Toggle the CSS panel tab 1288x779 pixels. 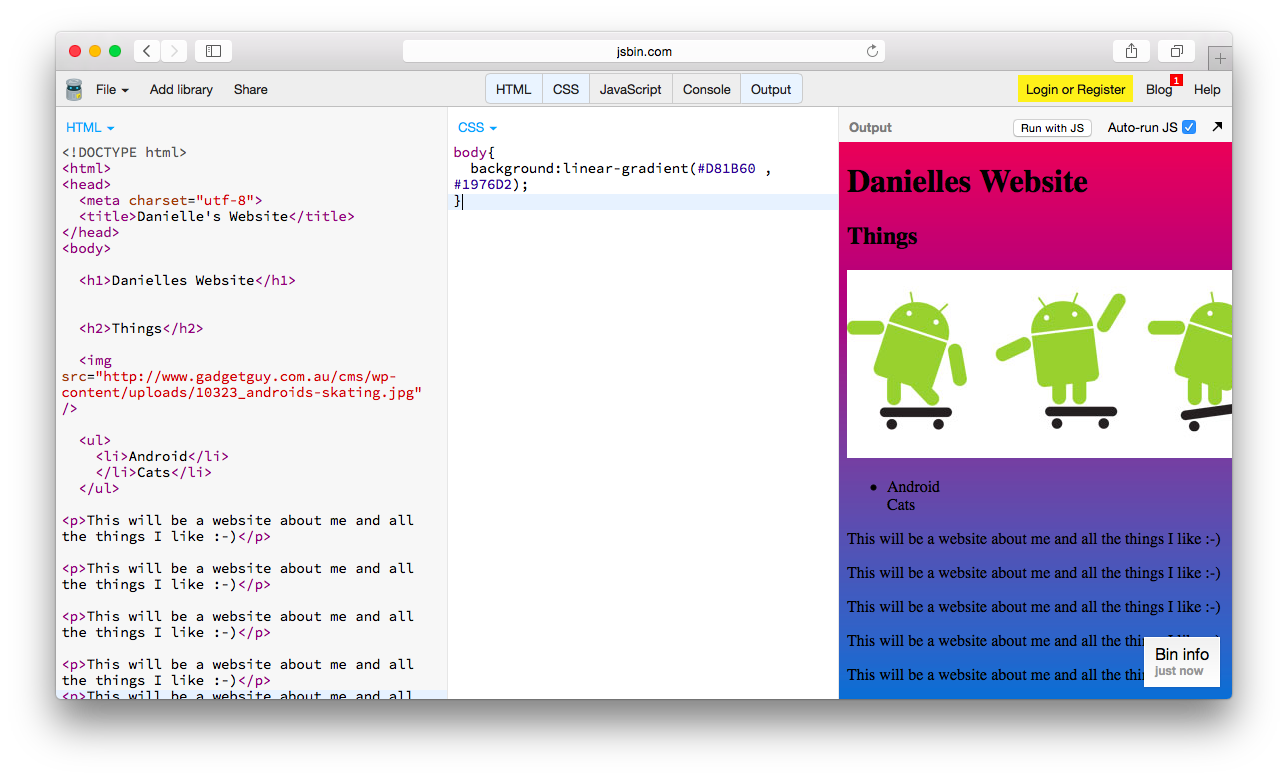566,89
